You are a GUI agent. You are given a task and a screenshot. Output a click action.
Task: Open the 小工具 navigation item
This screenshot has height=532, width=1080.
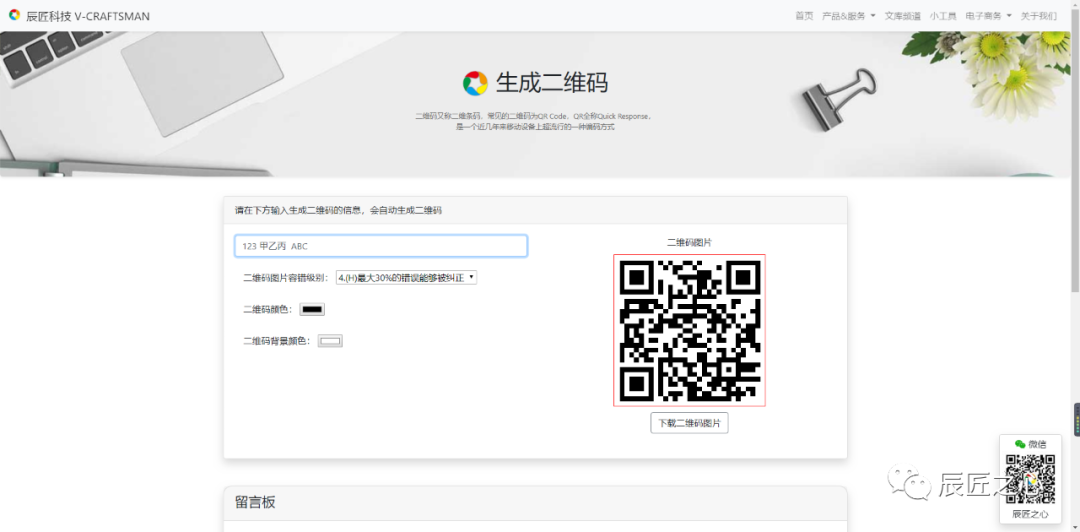click(942, 16)
